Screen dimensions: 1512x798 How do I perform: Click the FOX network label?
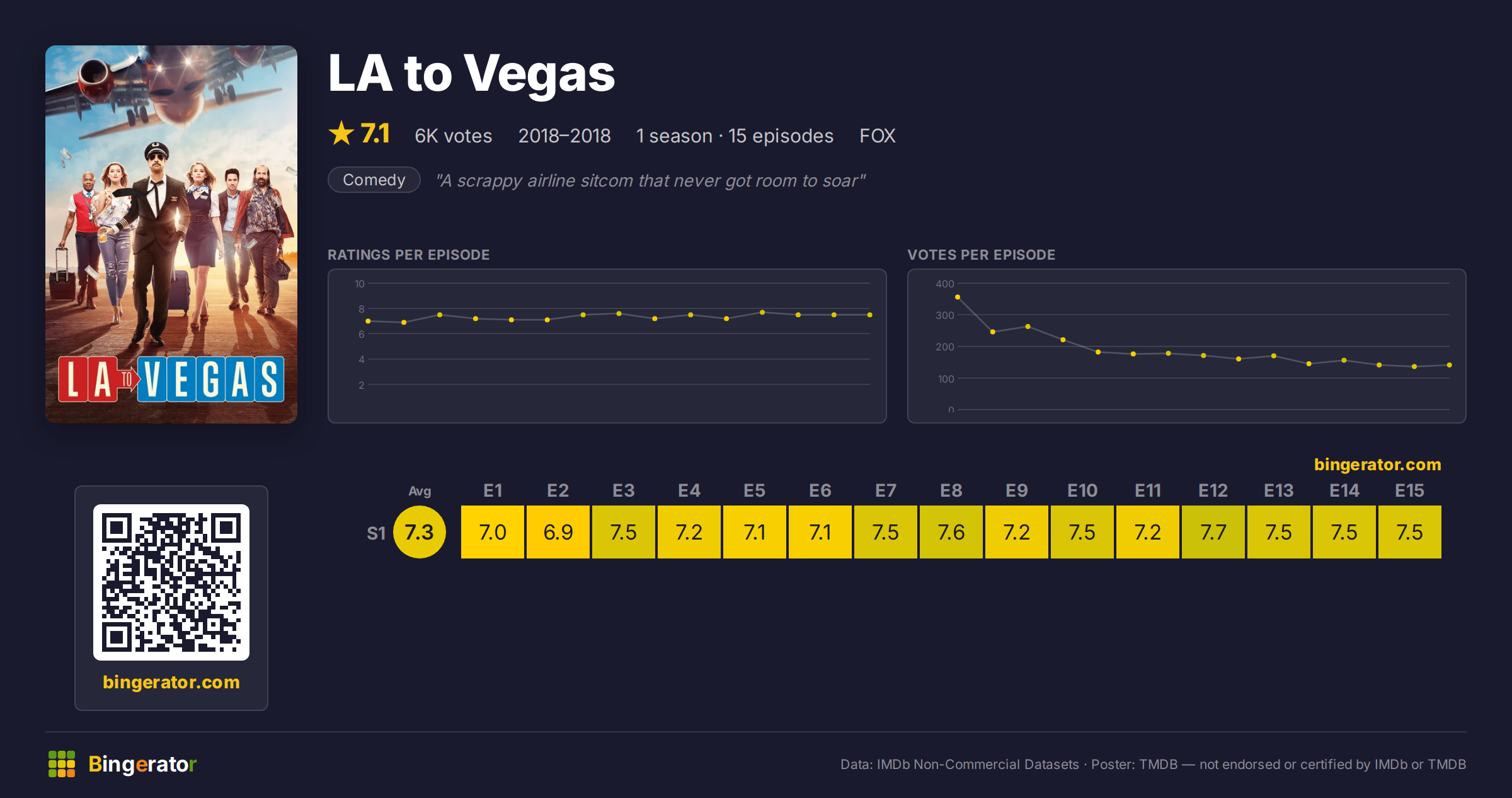pyautogui.click(x=878, y=136)
